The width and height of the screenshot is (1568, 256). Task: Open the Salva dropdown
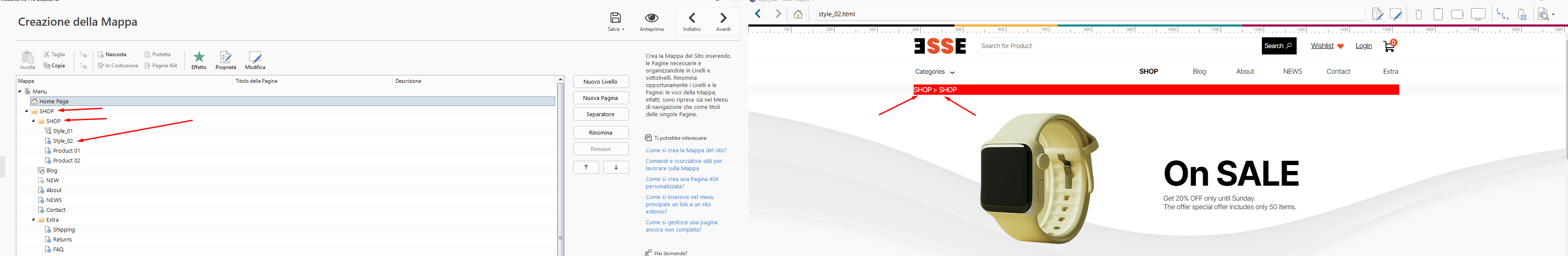pyautogui.click(x=616, y=22)
